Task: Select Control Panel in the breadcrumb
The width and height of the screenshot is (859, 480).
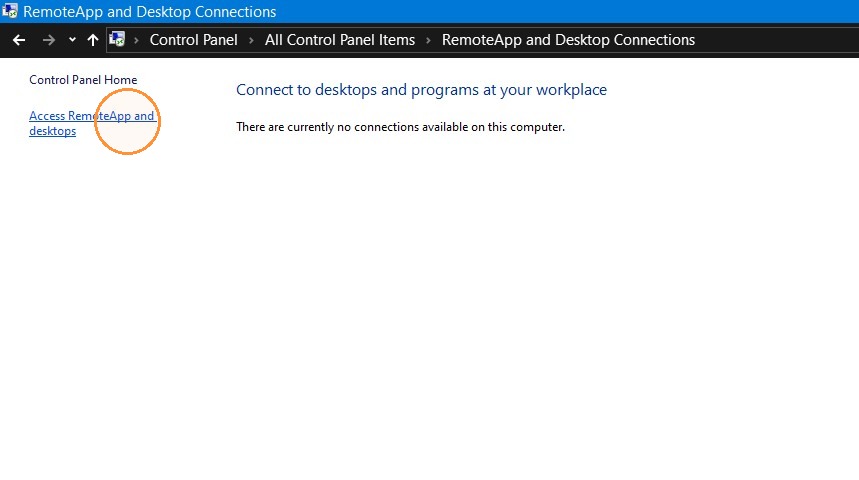Action: 193,40
